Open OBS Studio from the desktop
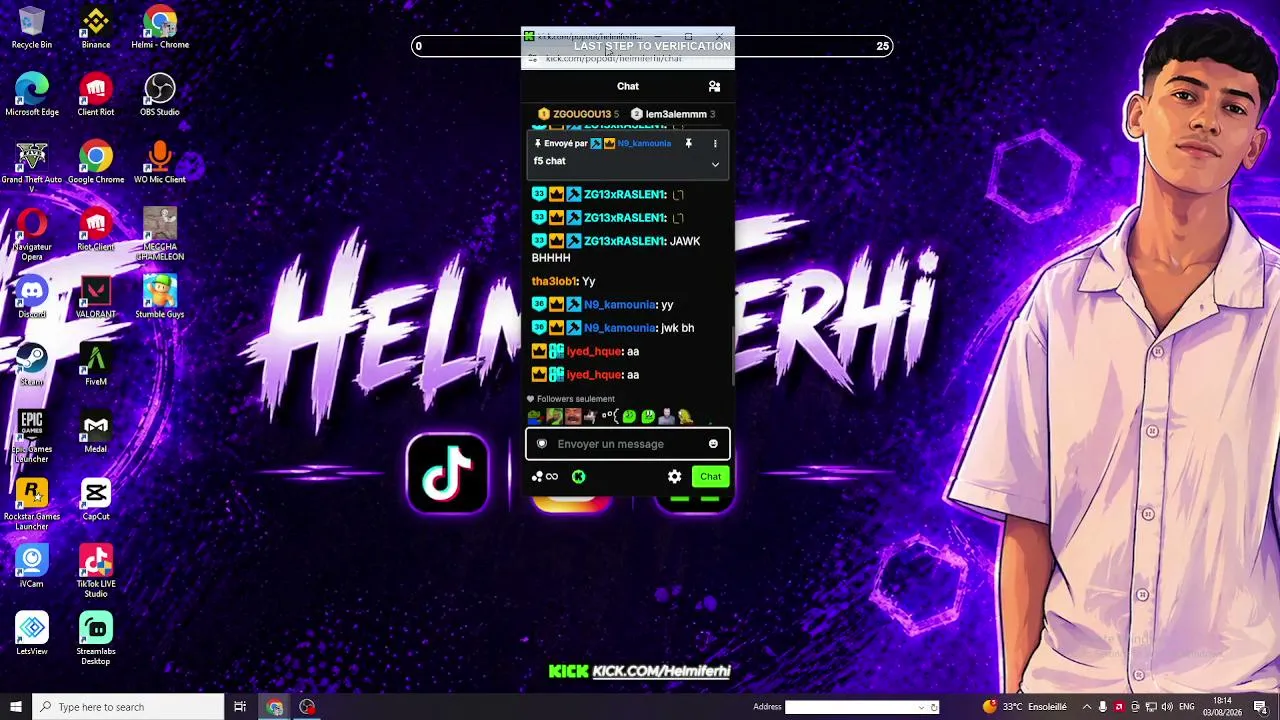The width and height of the screenshot is (1280, 720). point(160,95)
